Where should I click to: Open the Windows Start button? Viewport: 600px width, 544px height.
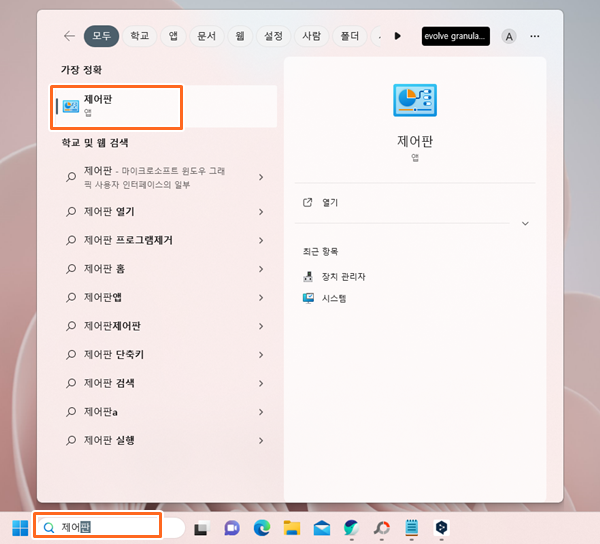[x=20, y=528]
